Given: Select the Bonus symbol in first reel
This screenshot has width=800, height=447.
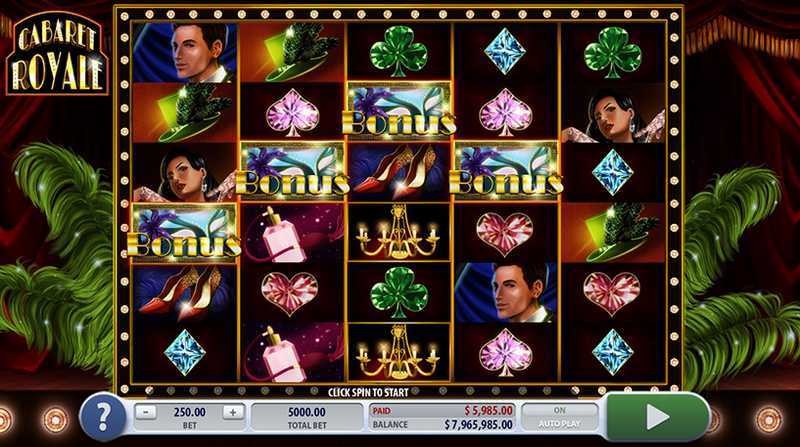Looking at the screenshot, I should [184, 232].
